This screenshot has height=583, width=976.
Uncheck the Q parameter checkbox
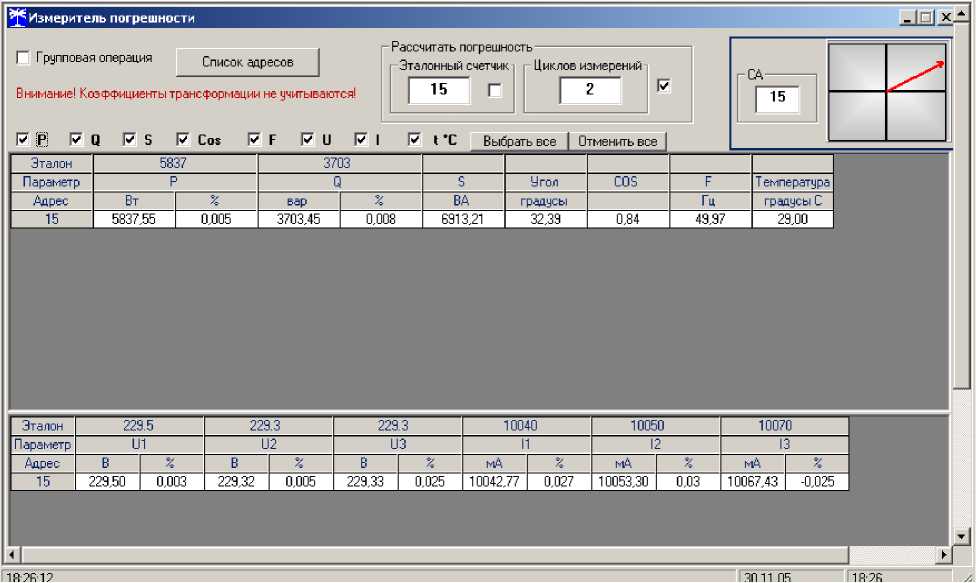coord(76,139)
